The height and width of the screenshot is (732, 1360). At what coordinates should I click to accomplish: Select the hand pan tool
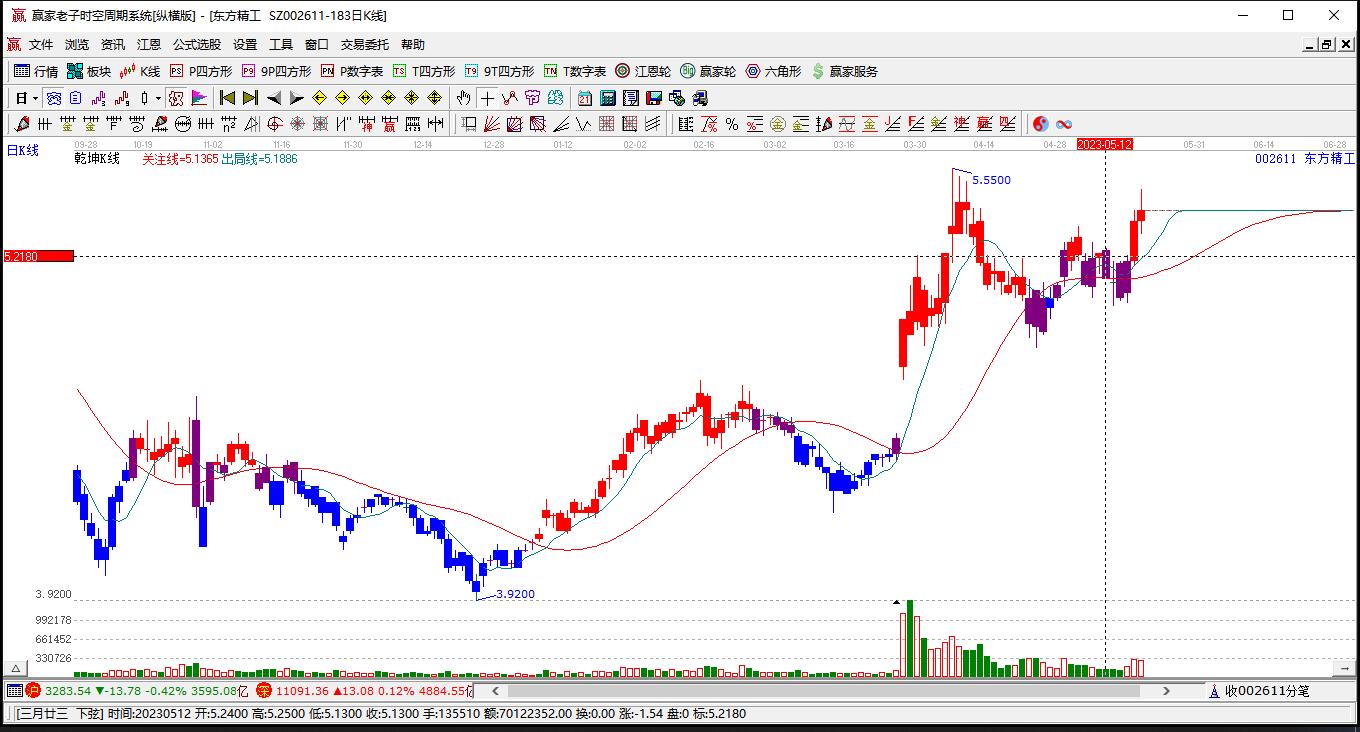(463, 98)
